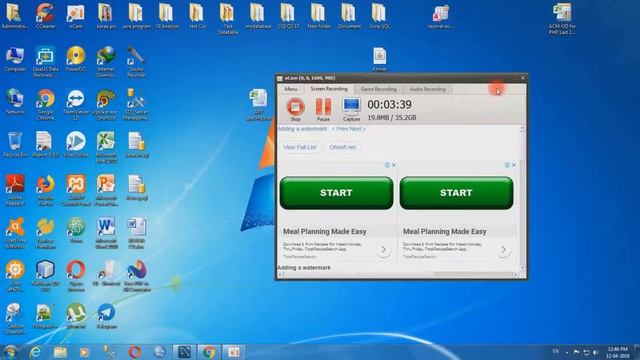The image size is (640, 360).
Task: Select the Internet Download Manager shortcut
Action: coord(106,62)
